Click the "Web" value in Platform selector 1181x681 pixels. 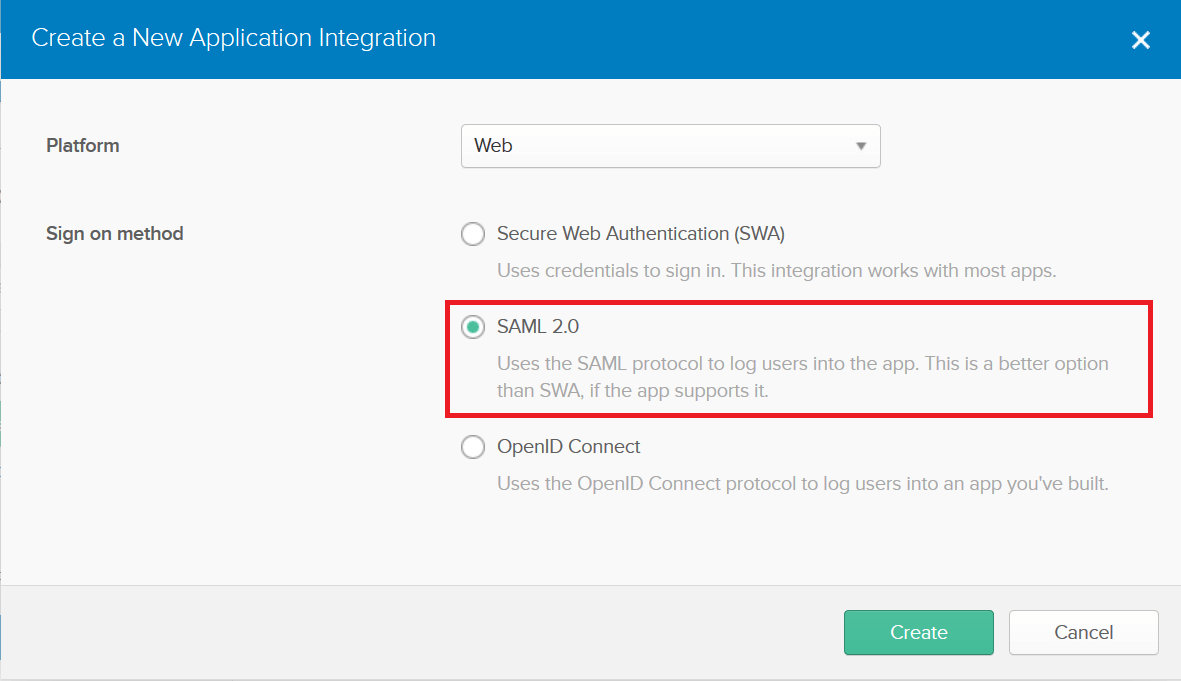click(493, 146)
